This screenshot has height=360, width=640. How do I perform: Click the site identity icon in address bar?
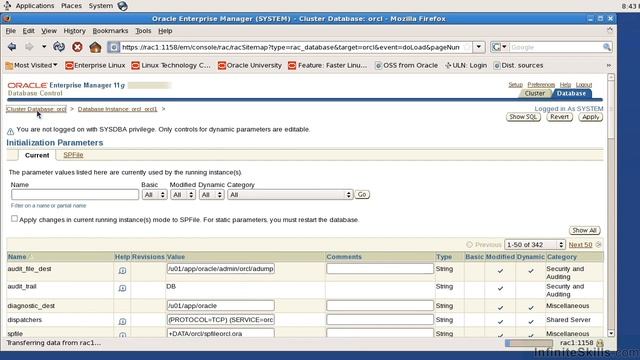click(113, 47)
